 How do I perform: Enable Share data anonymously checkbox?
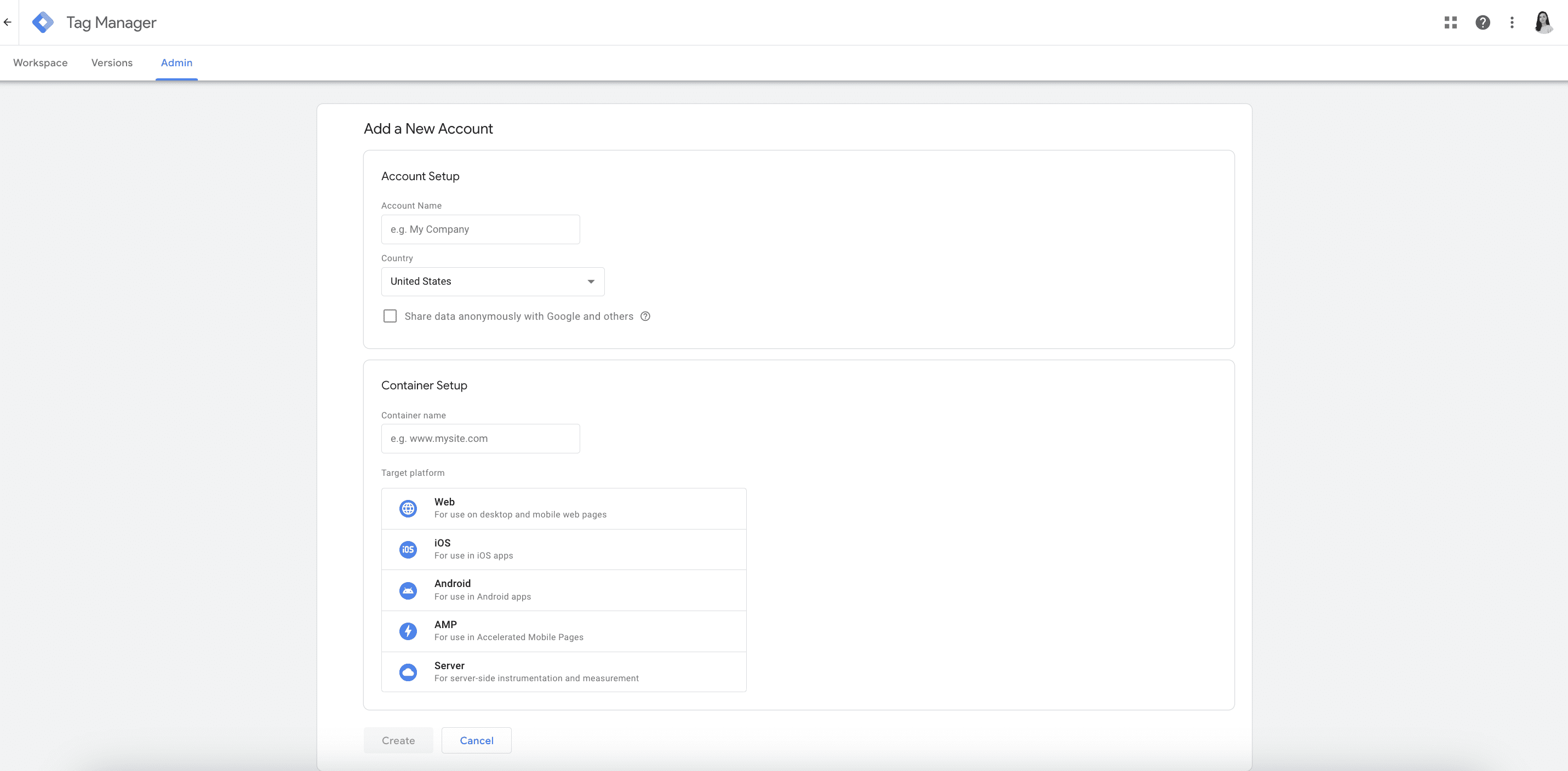tap(390, 317)
